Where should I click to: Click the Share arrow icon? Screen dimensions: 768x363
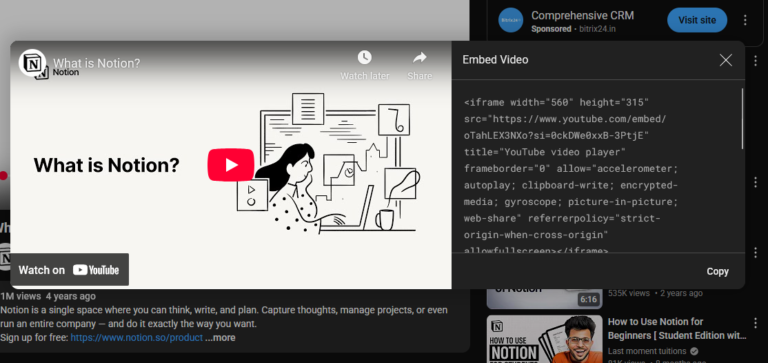[x=420, y=58]
